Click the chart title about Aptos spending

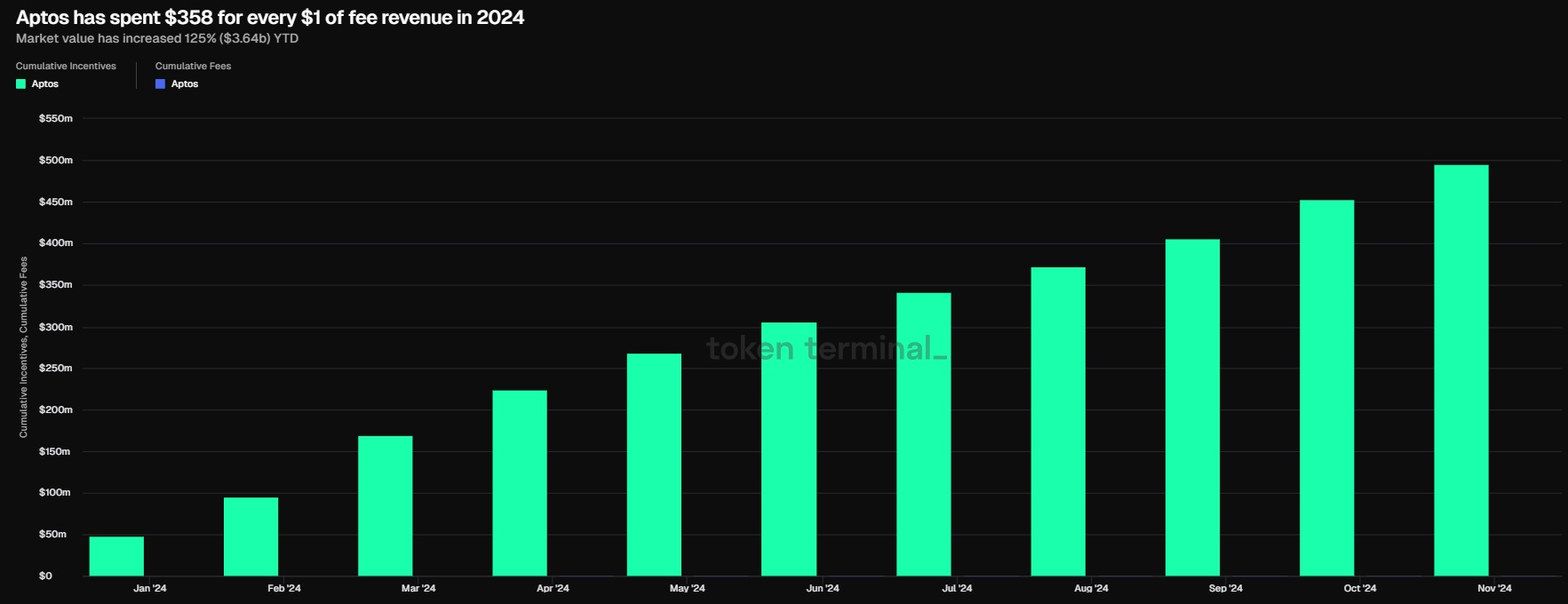tap(270, 18)
